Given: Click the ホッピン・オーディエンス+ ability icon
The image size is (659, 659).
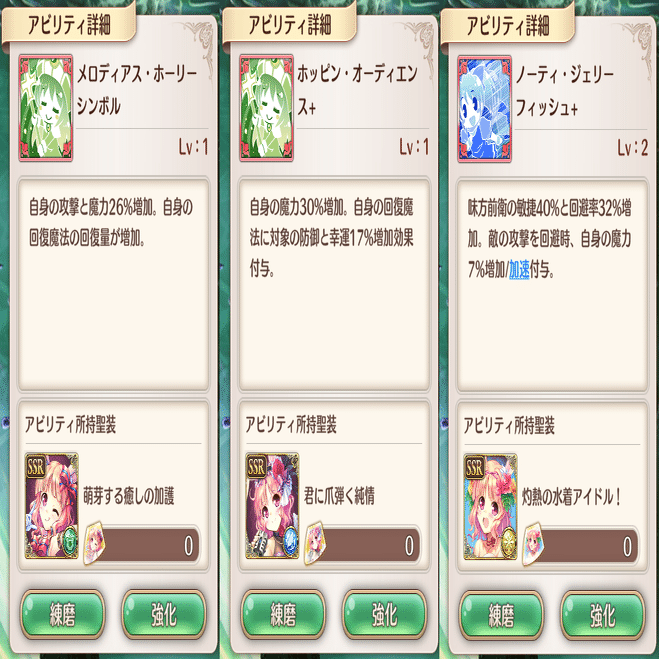Looking at the screenshot, I should (x=266, y=108).
